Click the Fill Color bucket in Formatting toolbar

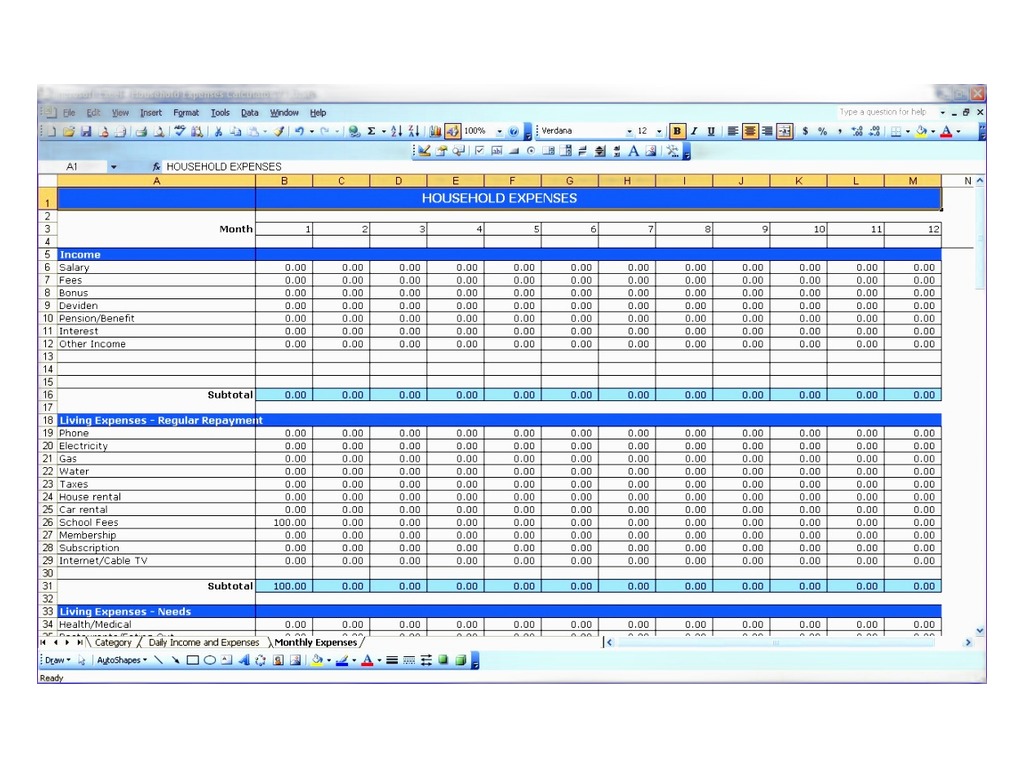pyautogui.click(x=921, y=131)
